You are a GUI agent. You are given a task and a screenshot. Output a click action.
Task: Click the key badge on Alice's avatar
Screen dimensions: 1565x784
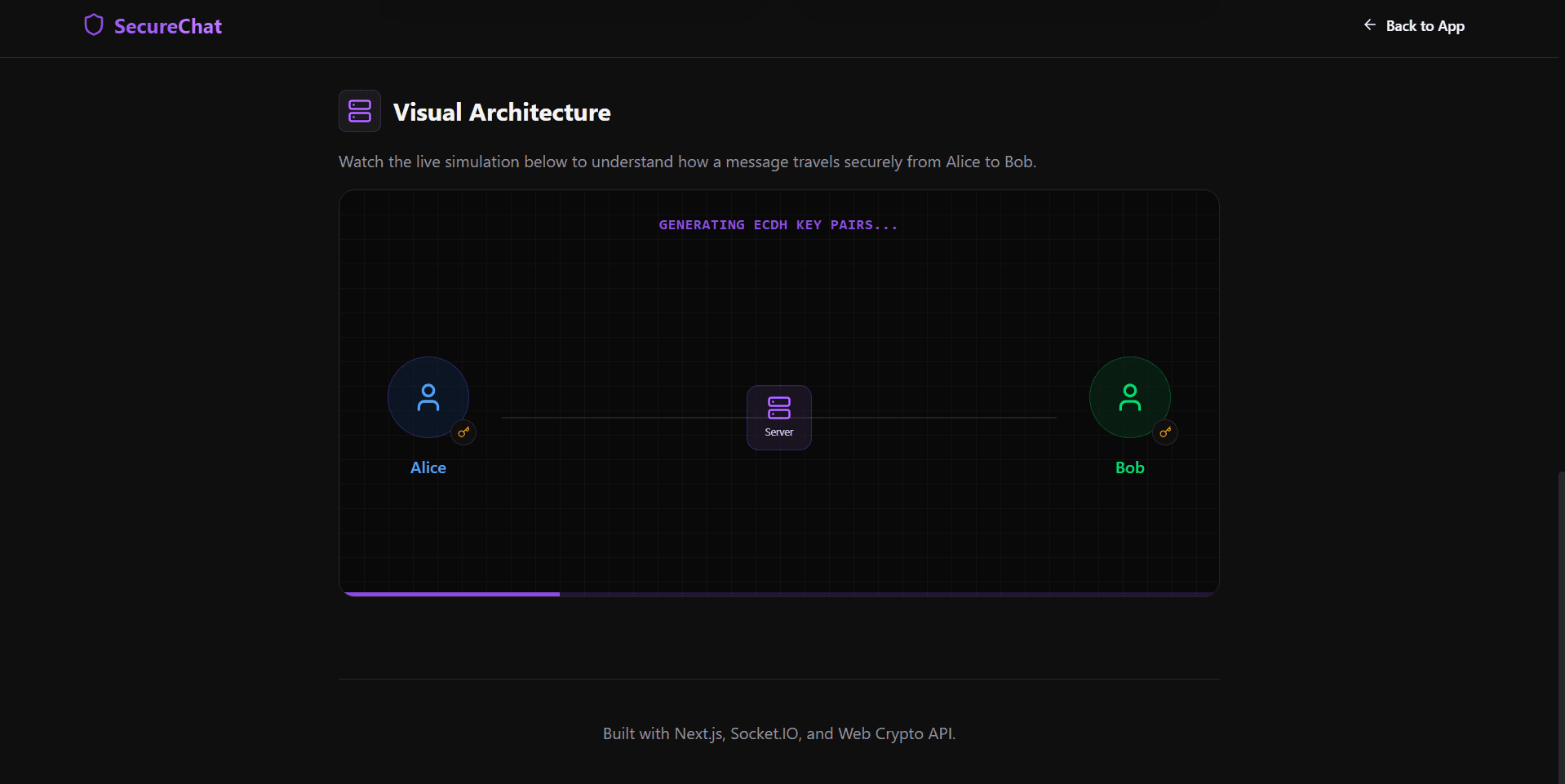coord(463,432)
